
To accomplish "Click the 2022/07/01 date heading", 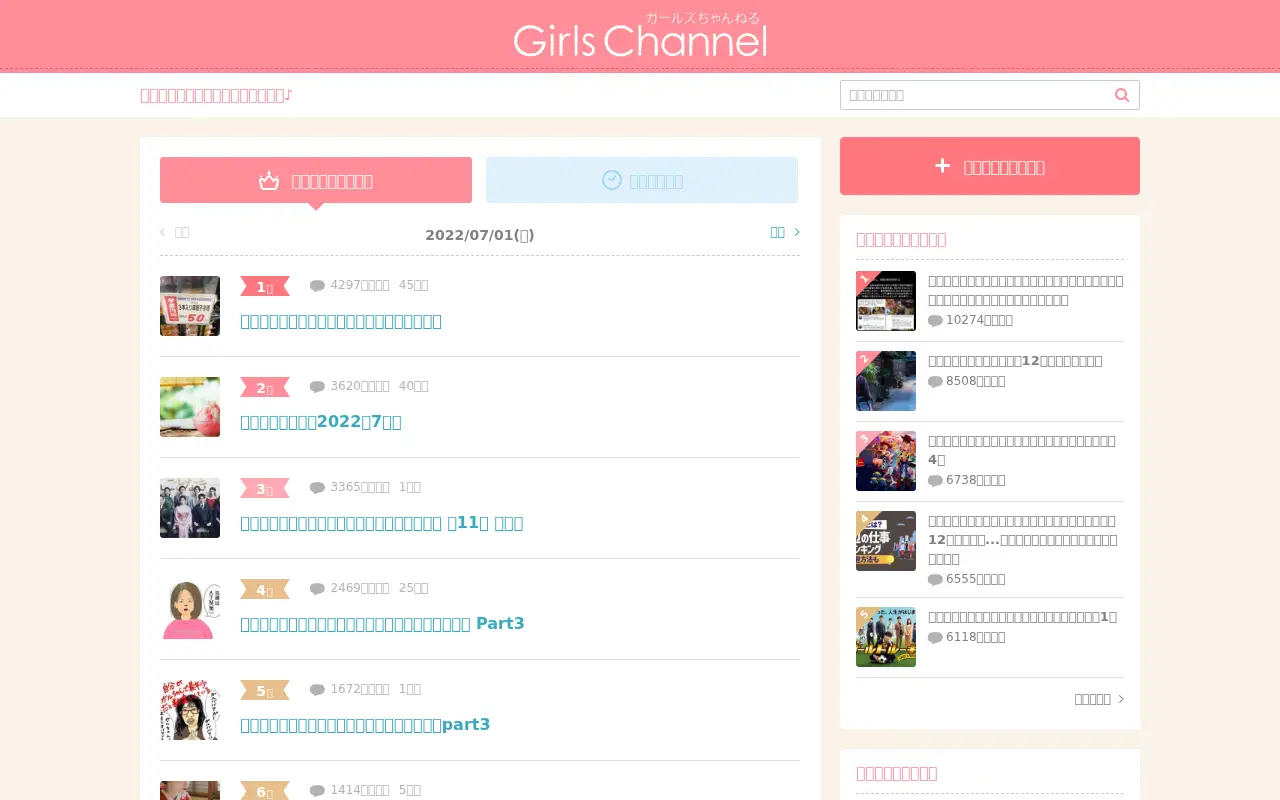I will (480, 235).
